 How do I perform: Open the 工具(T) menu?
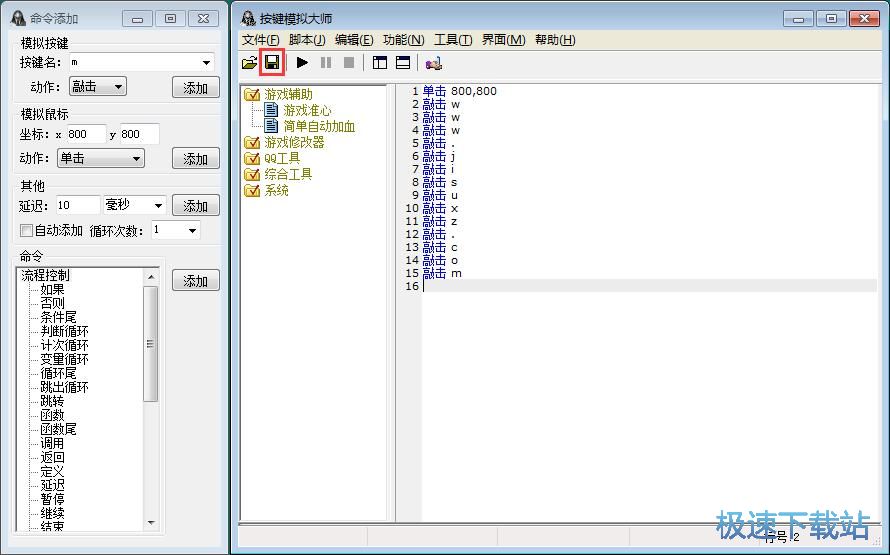click(453, 40)
